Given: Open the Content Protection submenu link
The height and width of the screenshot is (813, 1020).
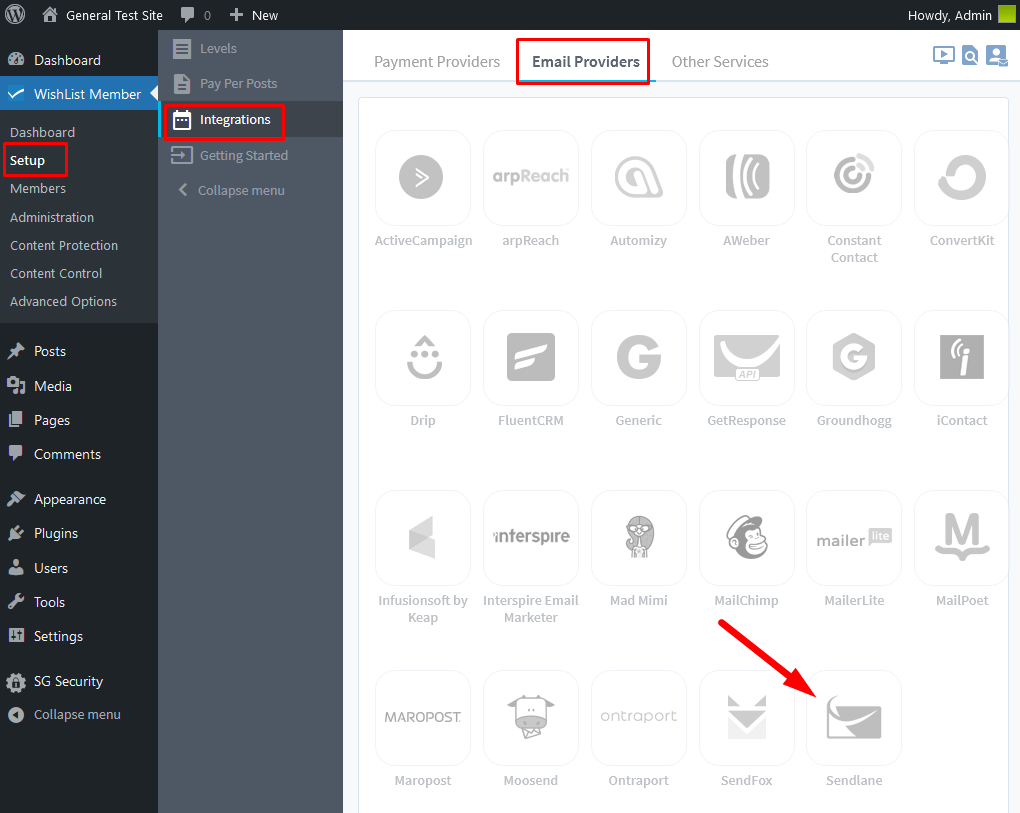Looking at the screenshot, I should click(x=64, y=245).
